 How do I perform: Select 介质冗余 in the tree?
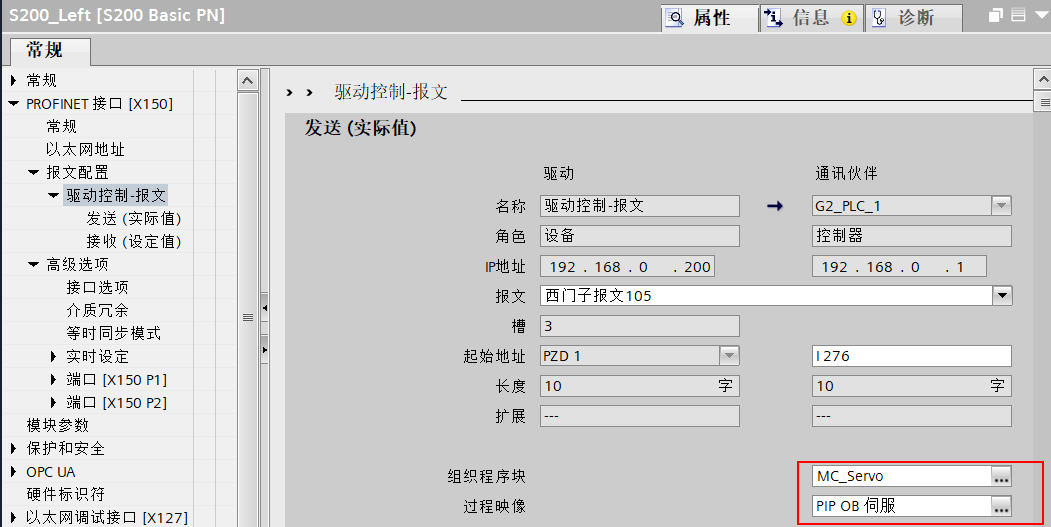pyautogui.click(x=97, y=310)
